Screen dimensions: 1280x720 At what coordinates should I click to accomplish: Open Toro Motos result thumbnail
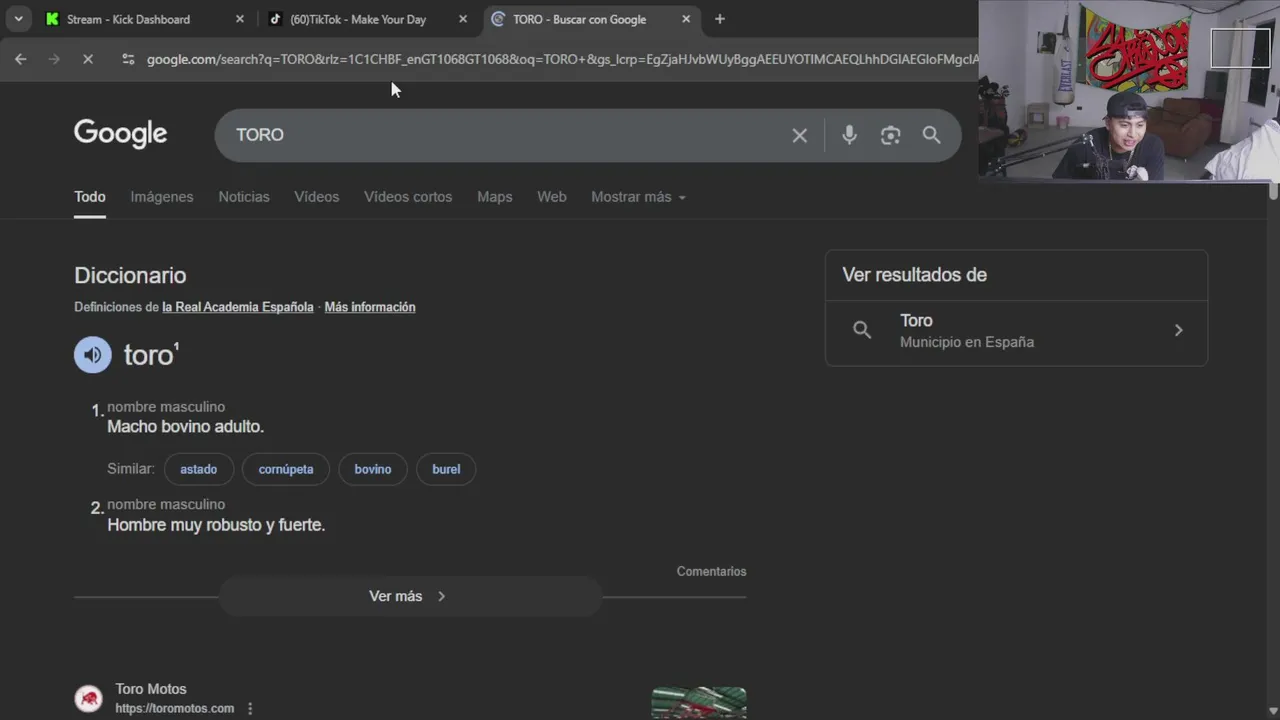(699, 703)
